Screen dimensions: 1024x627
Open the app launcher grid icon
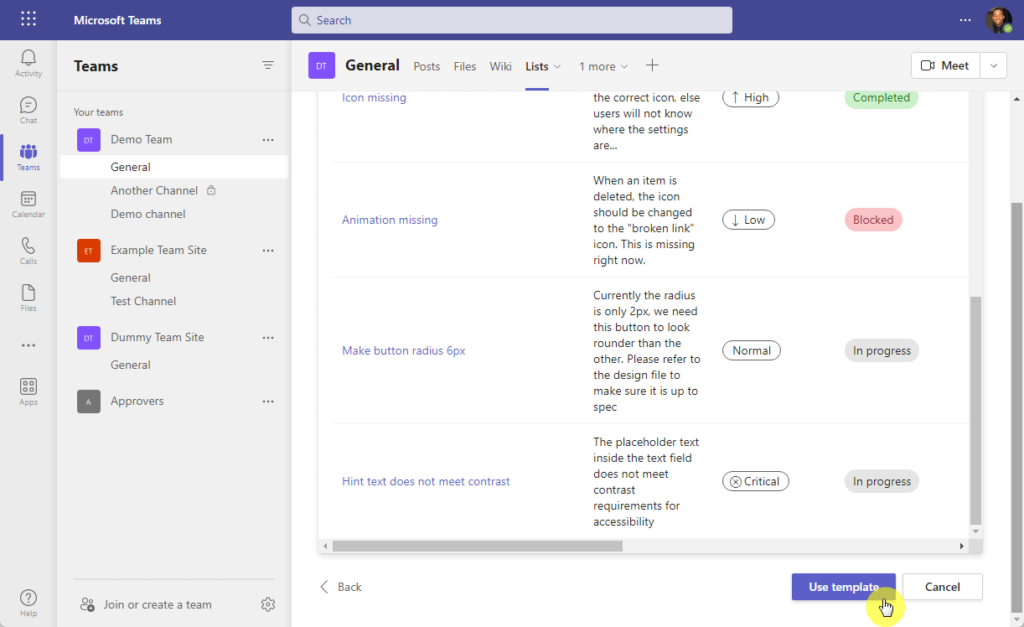coord(28,19)
